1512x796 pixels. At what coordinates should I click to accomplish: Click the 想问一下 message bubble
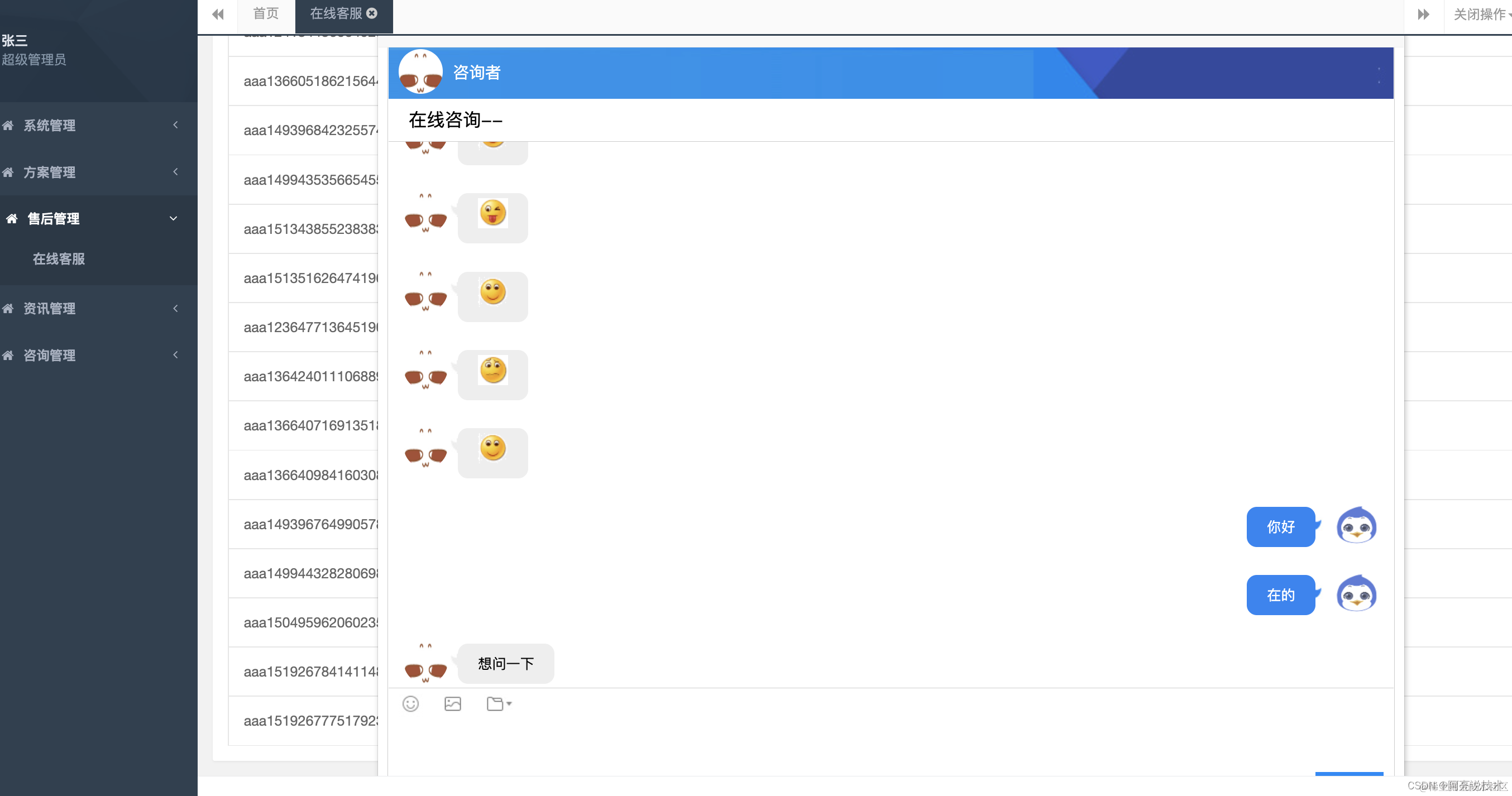coord(505,663)
